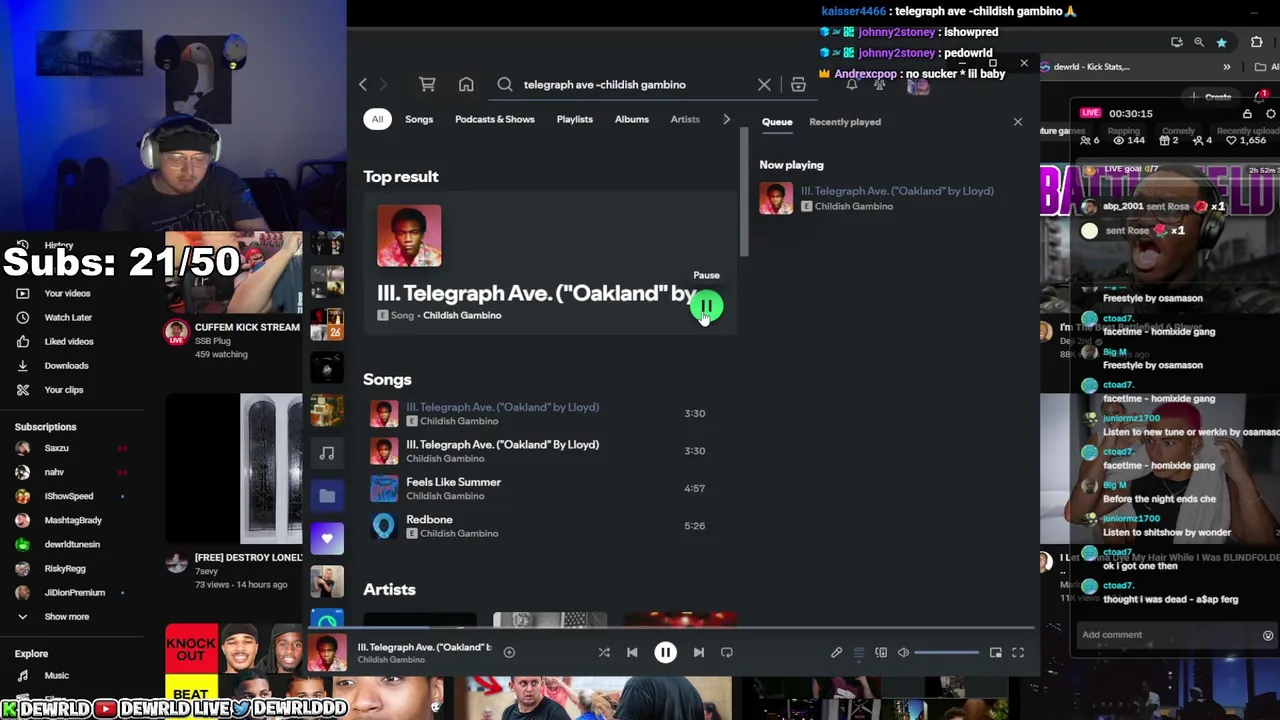Show more filter chips with arrow
Image resolution: width=1280 pixels, height=720 pixels.
[x=726, y=119]
